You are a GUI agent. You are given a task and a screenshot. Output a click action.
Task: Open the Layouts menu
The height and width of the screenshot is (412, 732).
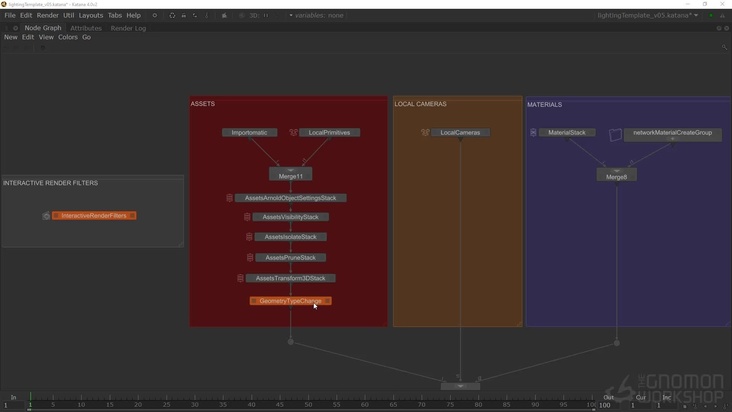(91, 15)
